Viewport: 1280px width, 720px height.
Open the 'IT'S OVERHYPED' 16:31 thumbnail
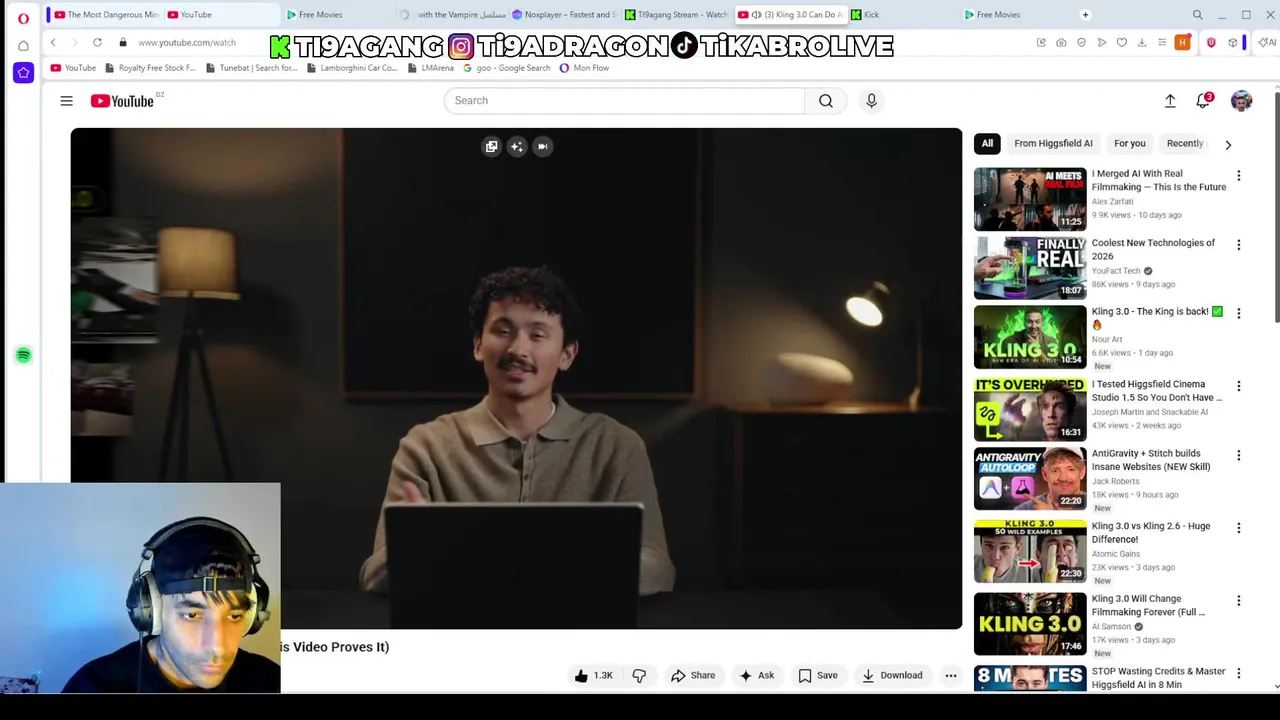coord(1030,410)
